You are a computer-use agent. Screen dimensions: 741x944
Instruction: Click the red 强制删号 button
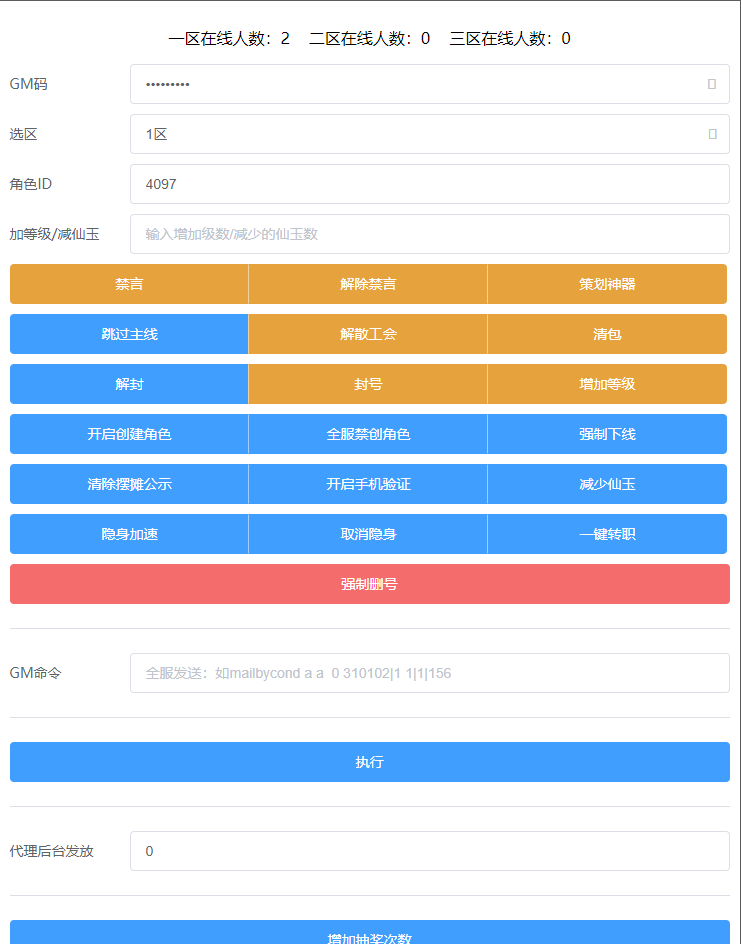(369, 584)
